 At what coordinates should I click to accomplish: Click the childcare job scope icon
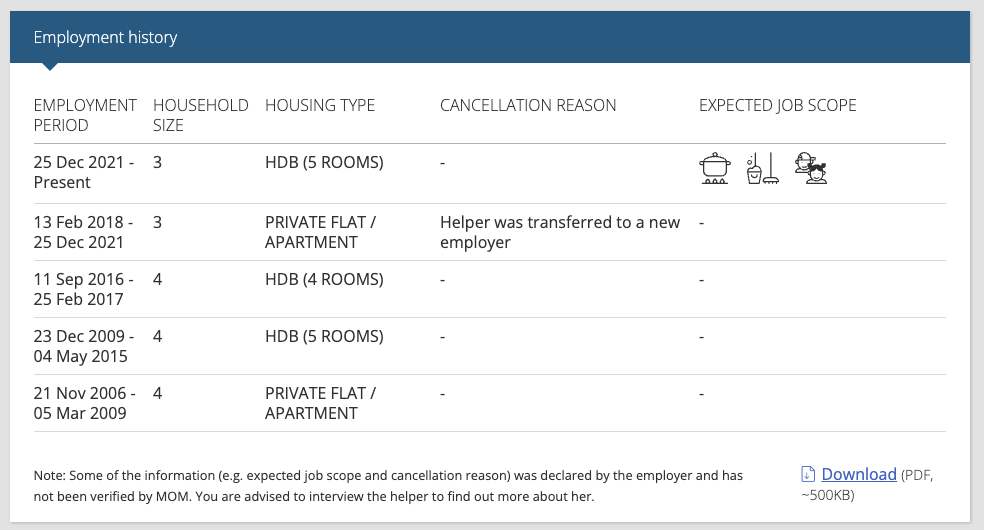pyautogui.click(x=811, y=168)
